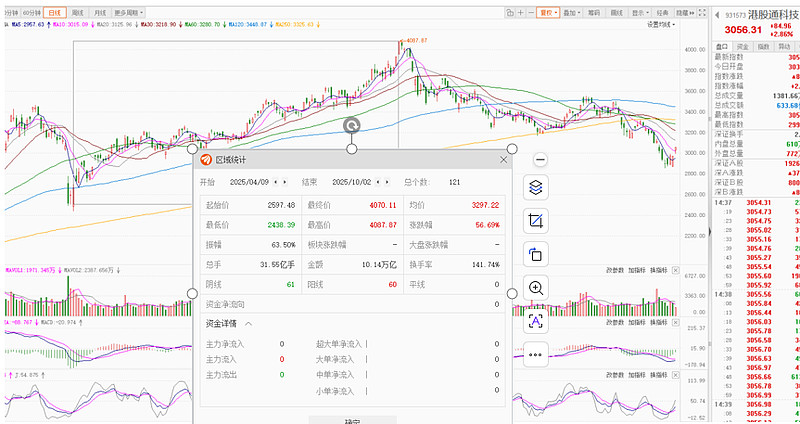Change the volume panel indicator

[x=658, y=270]
